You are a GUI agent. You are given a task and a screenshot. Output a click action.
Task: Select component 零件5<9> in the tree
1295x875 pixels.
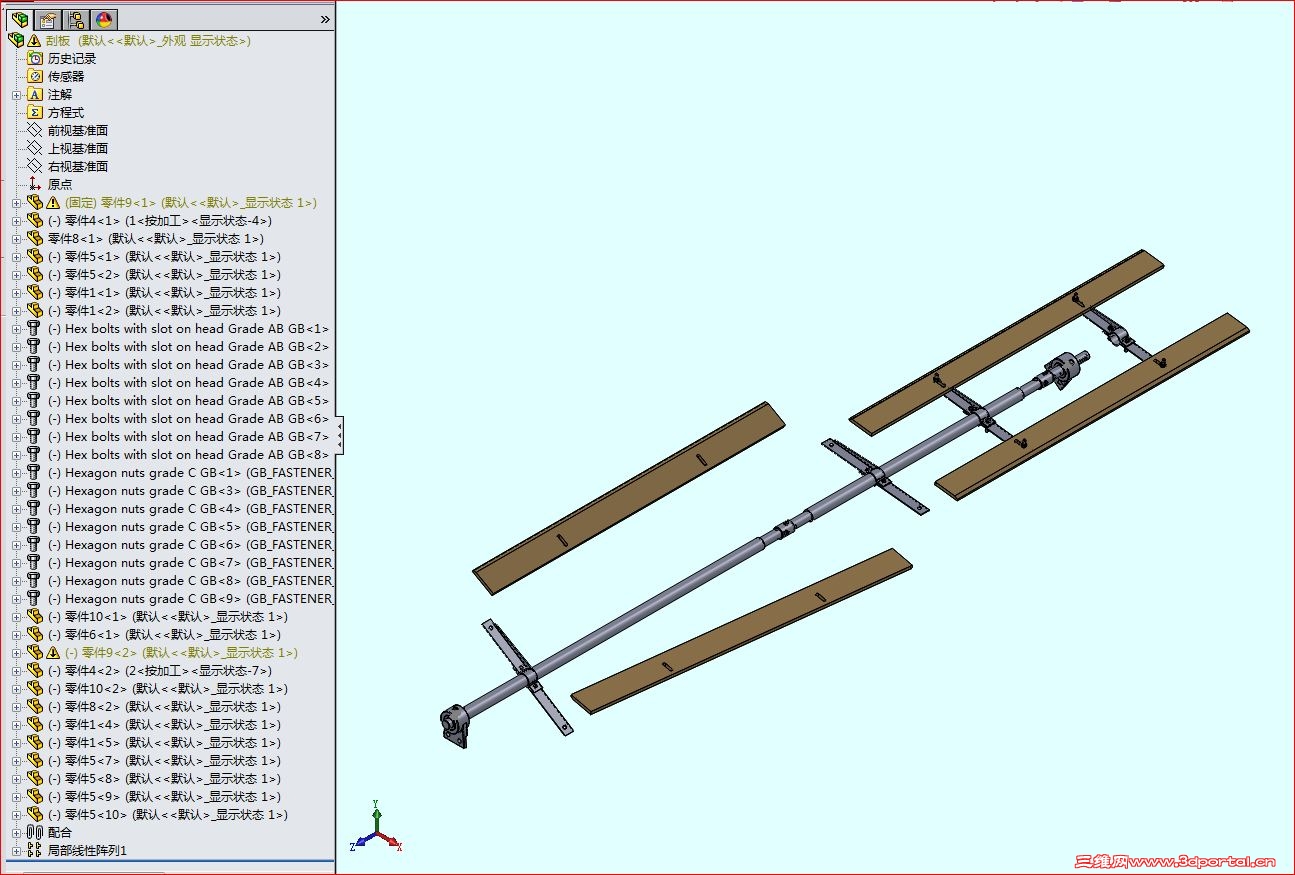165,796
